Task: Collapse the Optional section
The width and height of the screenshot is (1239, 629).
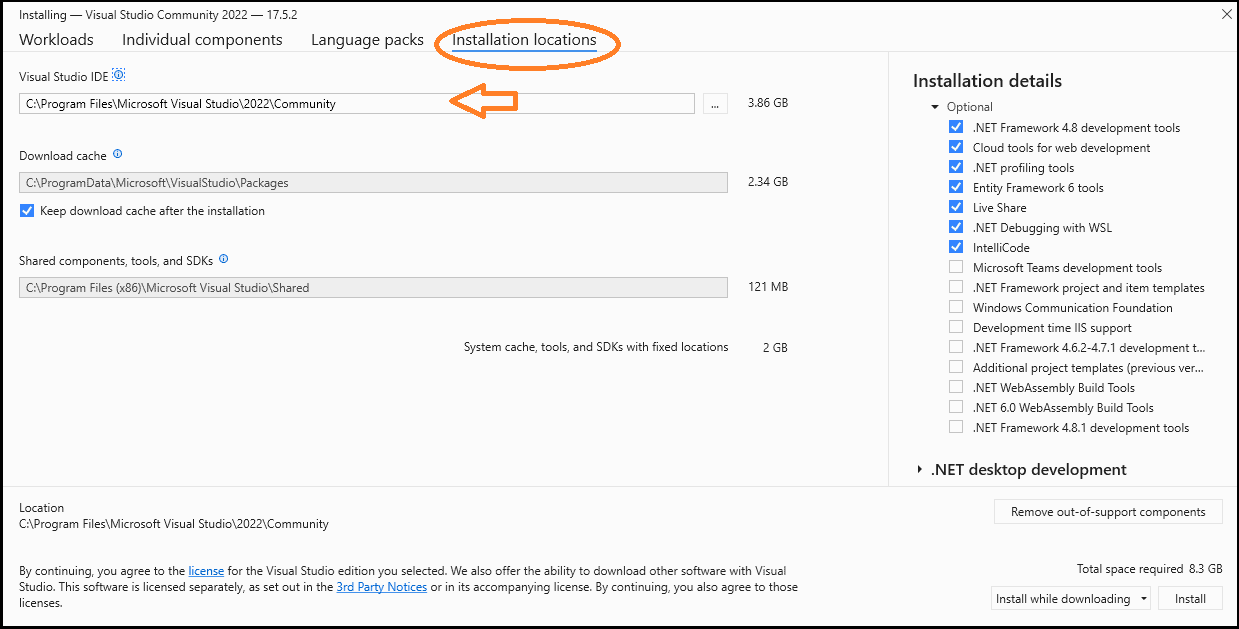Action: pyautogui.click(x=933, y=106)
